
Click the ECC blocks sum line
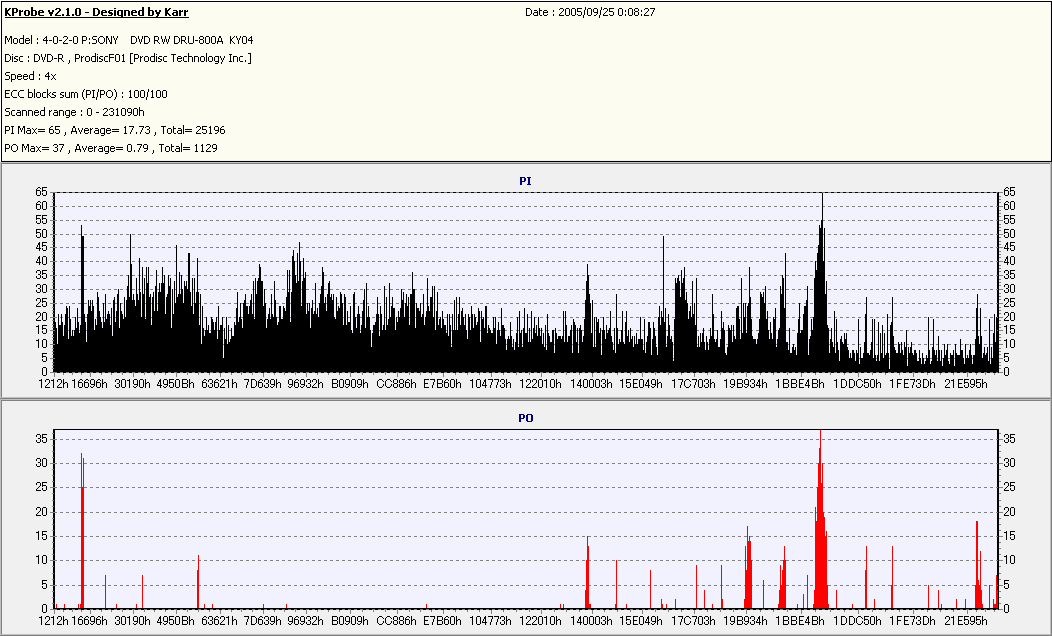tap(86, 95)
